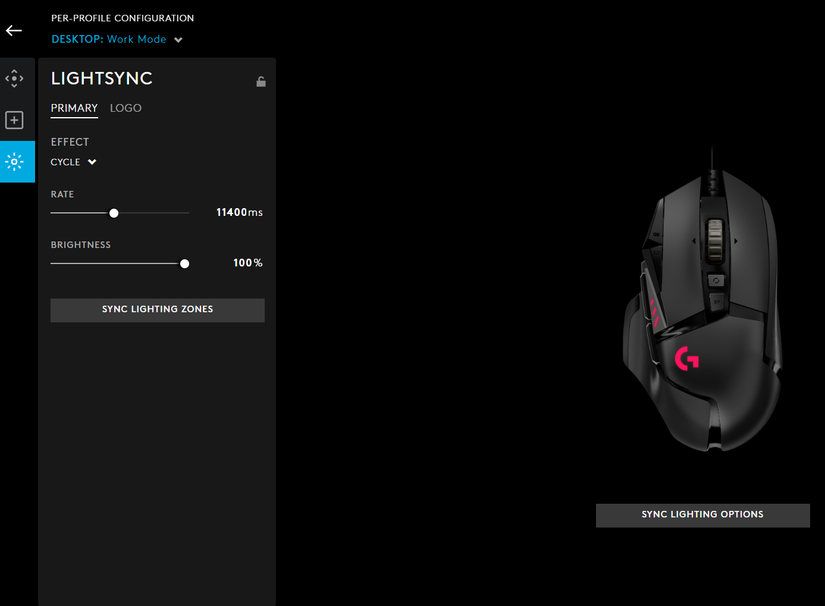Image resolution: width=825 pixels, height=606 pixels.
Task: Select the sensitivity DPI settings icon
Action: point(16,77)
